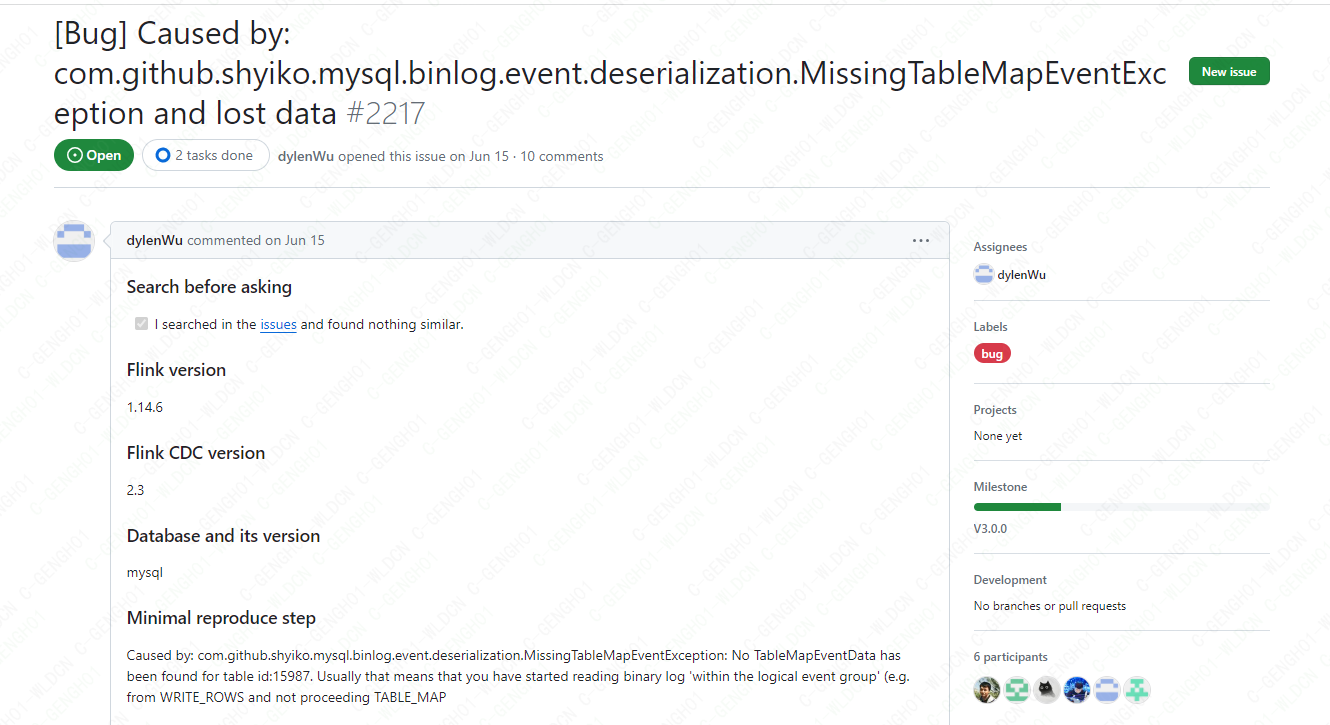This screenshot has height=725, width=1330.
Task: Follow the 'issues' hyperlink in the comment
Action: click(278, 324)
